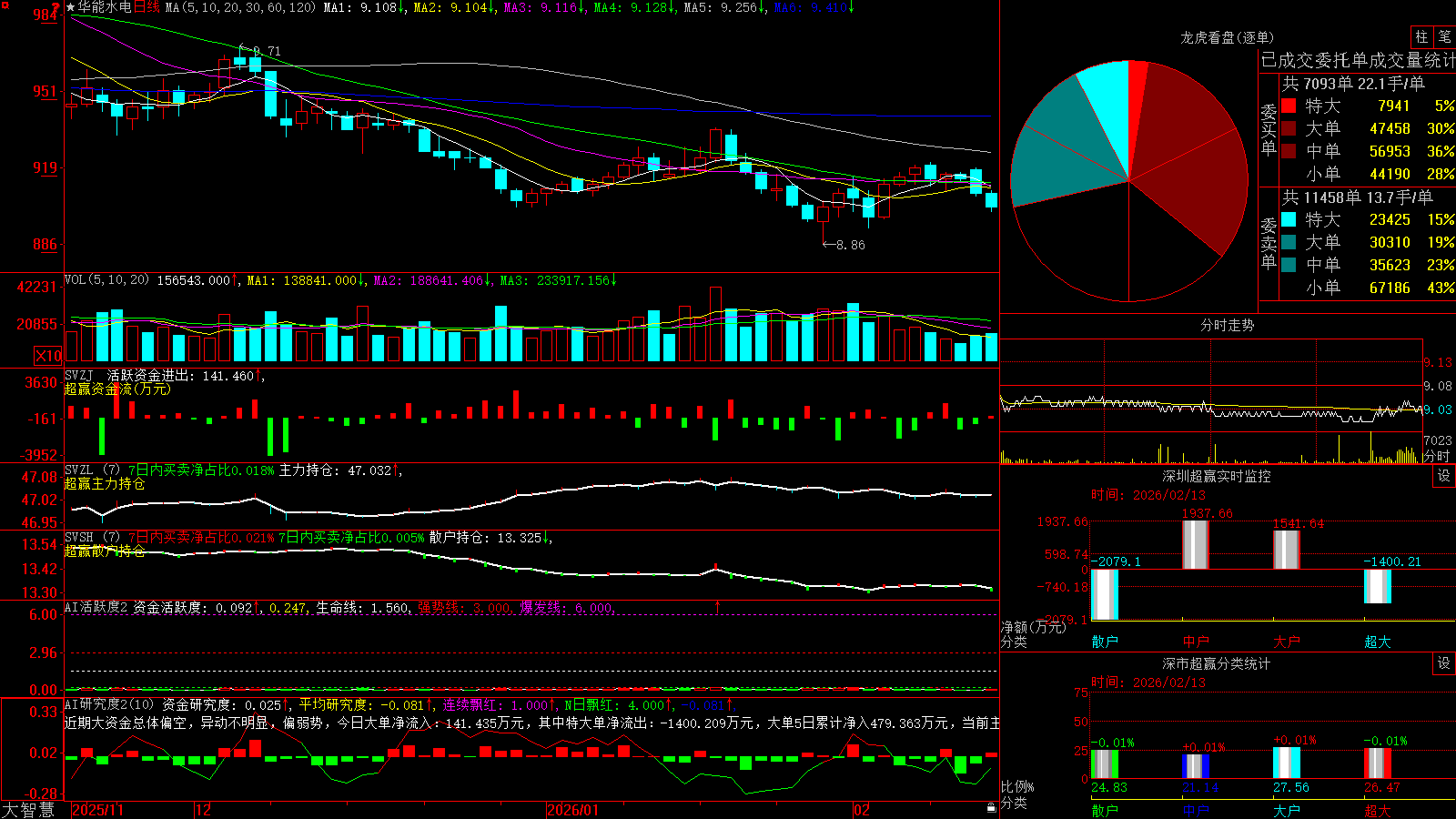Click the 分时走势 panel header
The height and width of the screenshot is (819, 1456).
1227,325
